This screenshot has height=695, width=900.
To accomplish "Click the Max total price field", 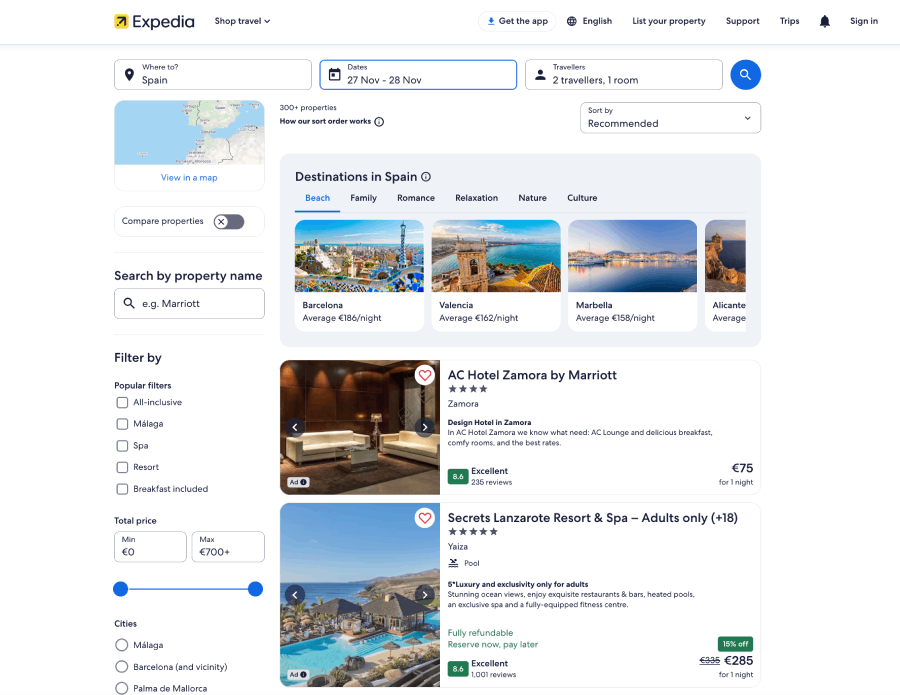I will click(x=228, y=546).
